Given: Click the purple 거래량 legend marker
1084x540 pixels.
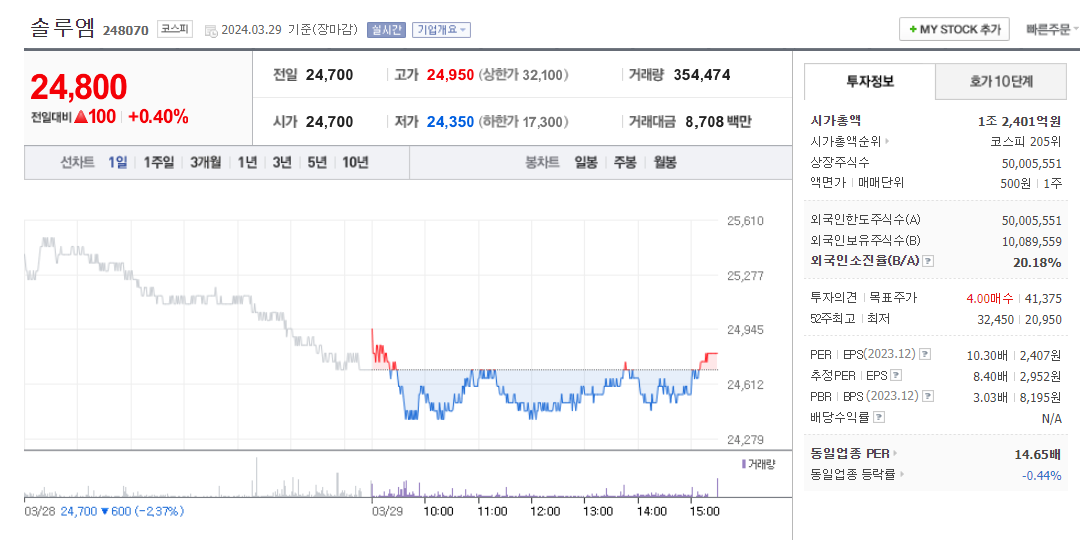Looking at the screenshot, I should pyautogui.click(x=743, y=463).
